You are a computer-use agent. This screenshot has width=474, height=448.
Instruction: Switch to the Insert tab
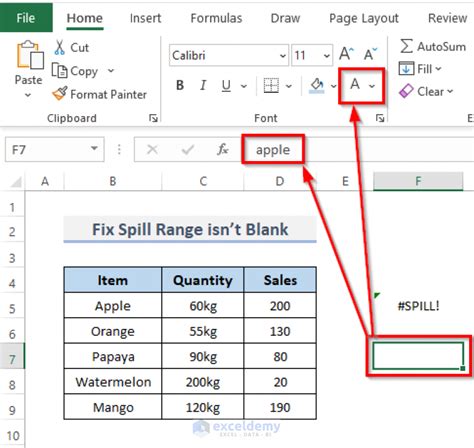click(145, 18)
